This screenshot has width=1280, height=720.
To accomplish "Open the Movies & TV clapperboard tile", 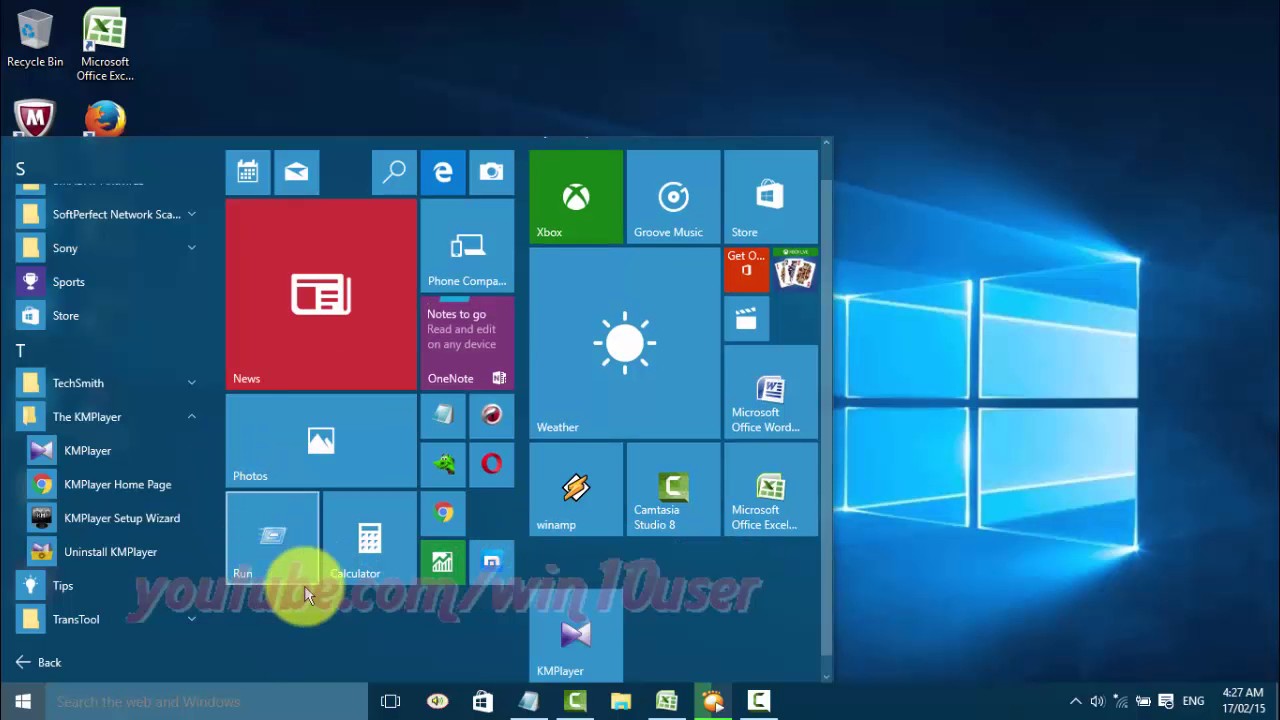I will pyautogui.click(x=746, y=319).
